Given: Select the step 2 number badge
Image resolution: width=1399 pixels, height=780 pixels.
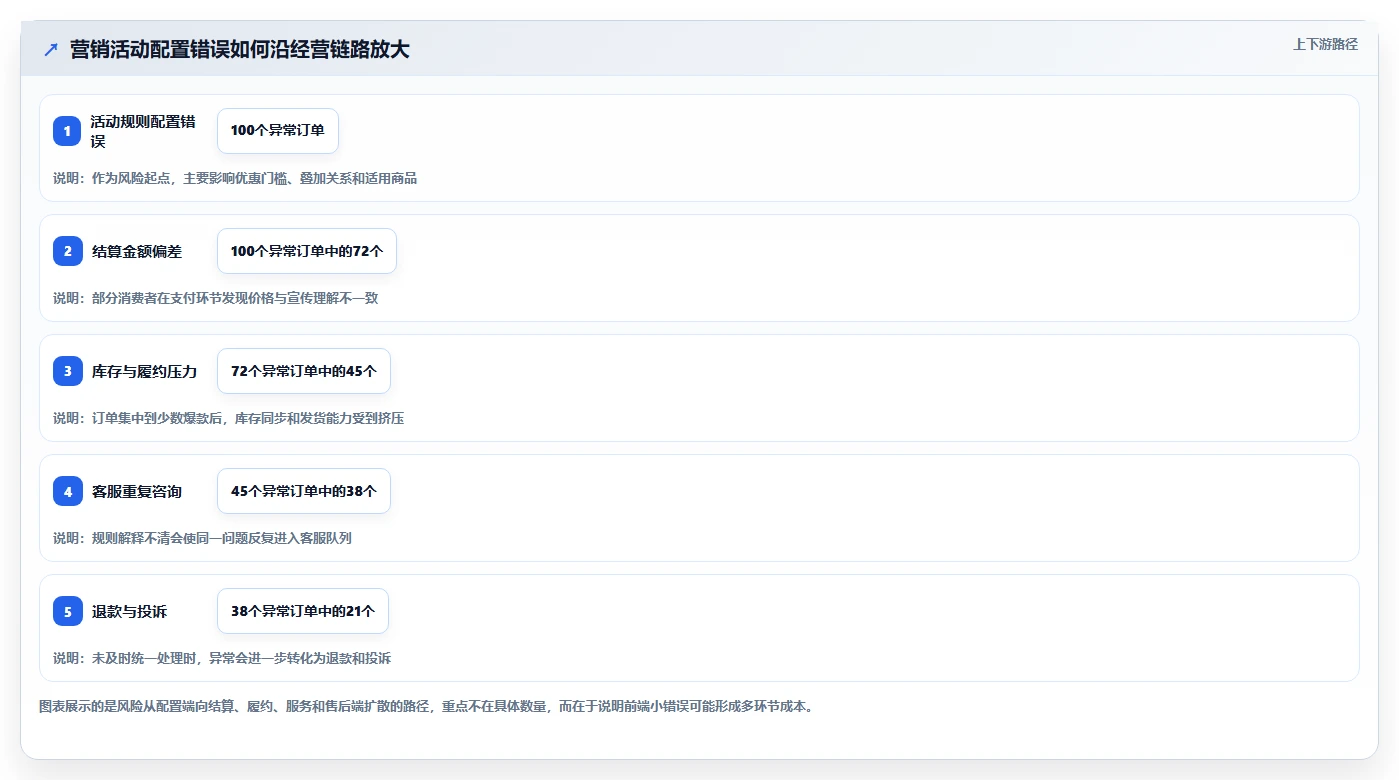Looking at the screenshot, I should coord(67,251).
